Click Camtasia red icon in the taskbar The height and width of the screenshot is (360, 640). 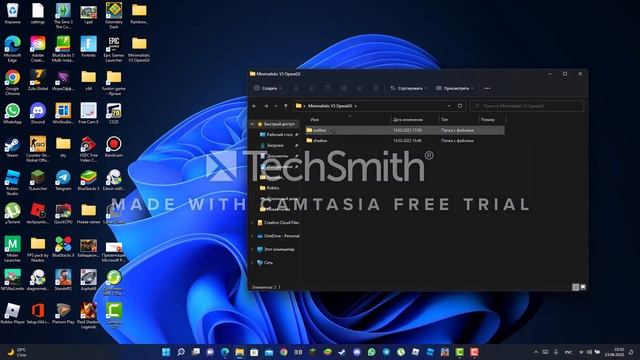point(474,352)
